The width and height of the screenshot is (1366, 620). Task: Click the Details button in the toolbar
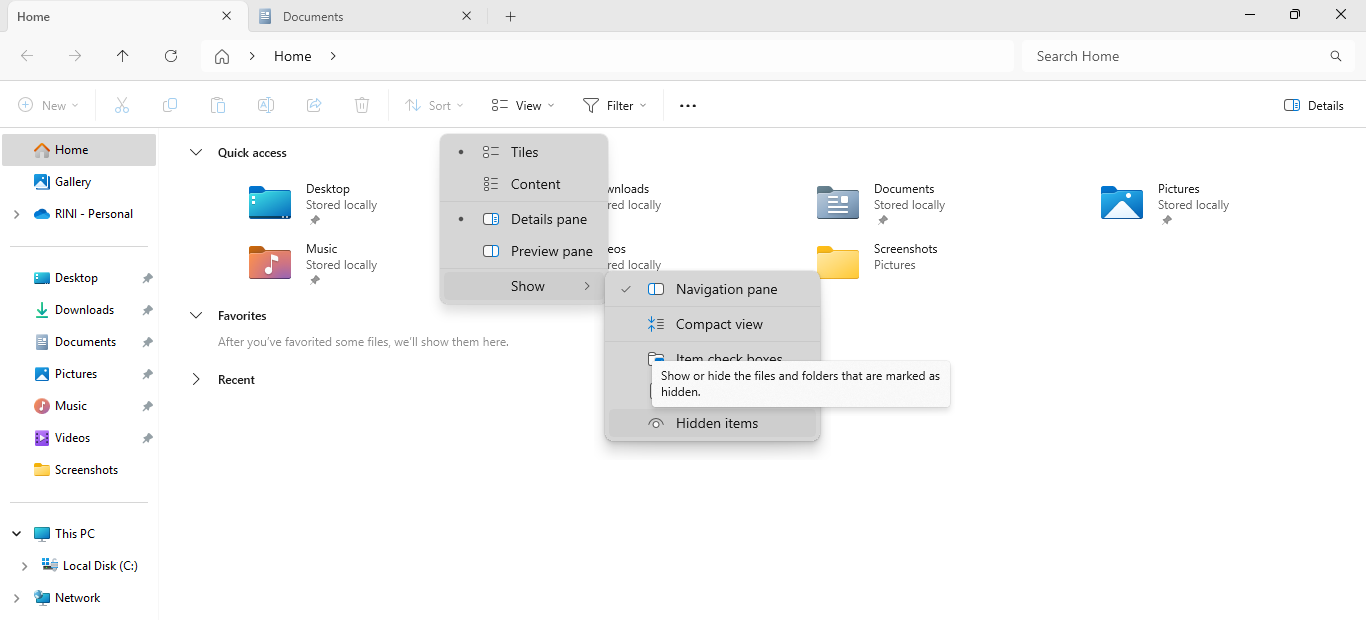point(1314,105)
